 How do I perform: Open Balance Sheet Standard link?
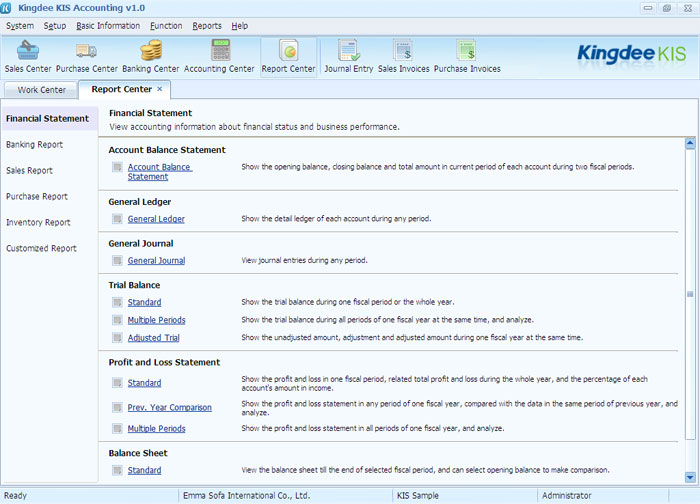click(x=144, y=470)
